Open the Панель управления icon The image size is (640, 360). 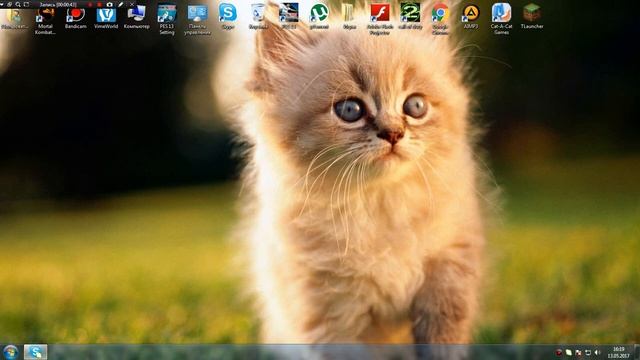tap(198, 20)
